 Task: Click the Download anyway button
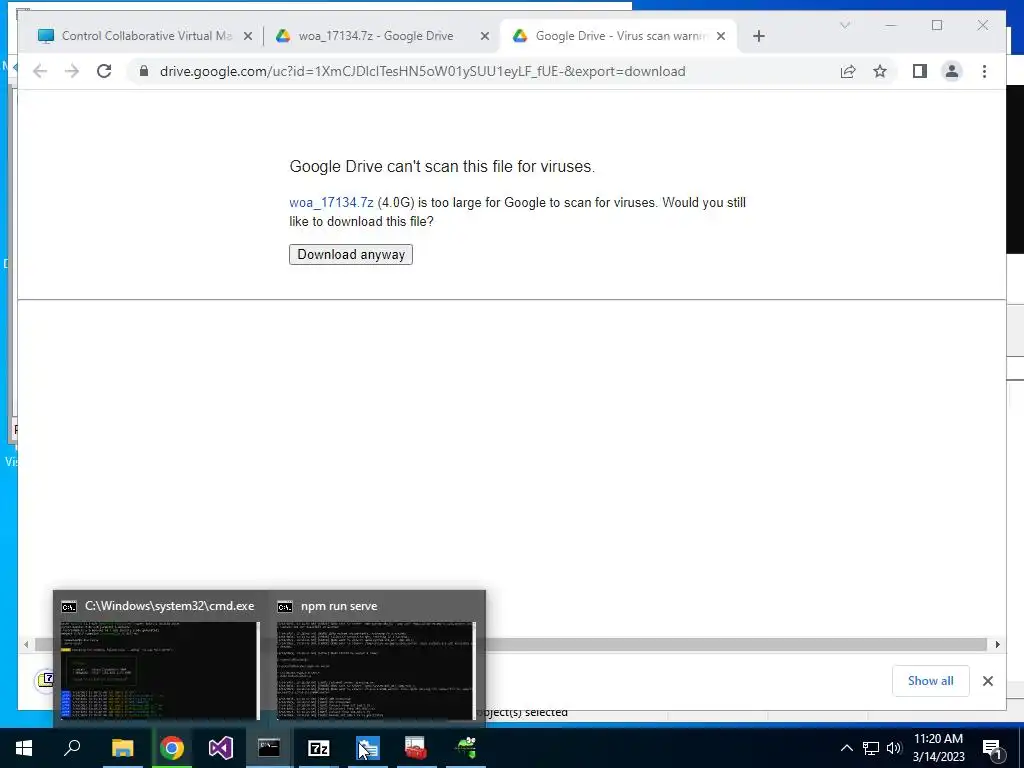tap(351, 255)
